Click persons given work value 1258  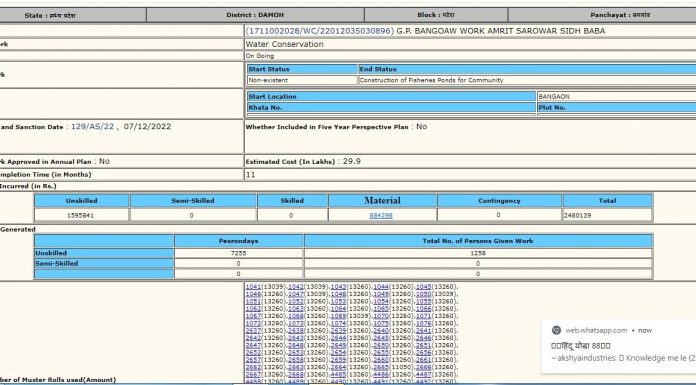(x=478, y=253)
